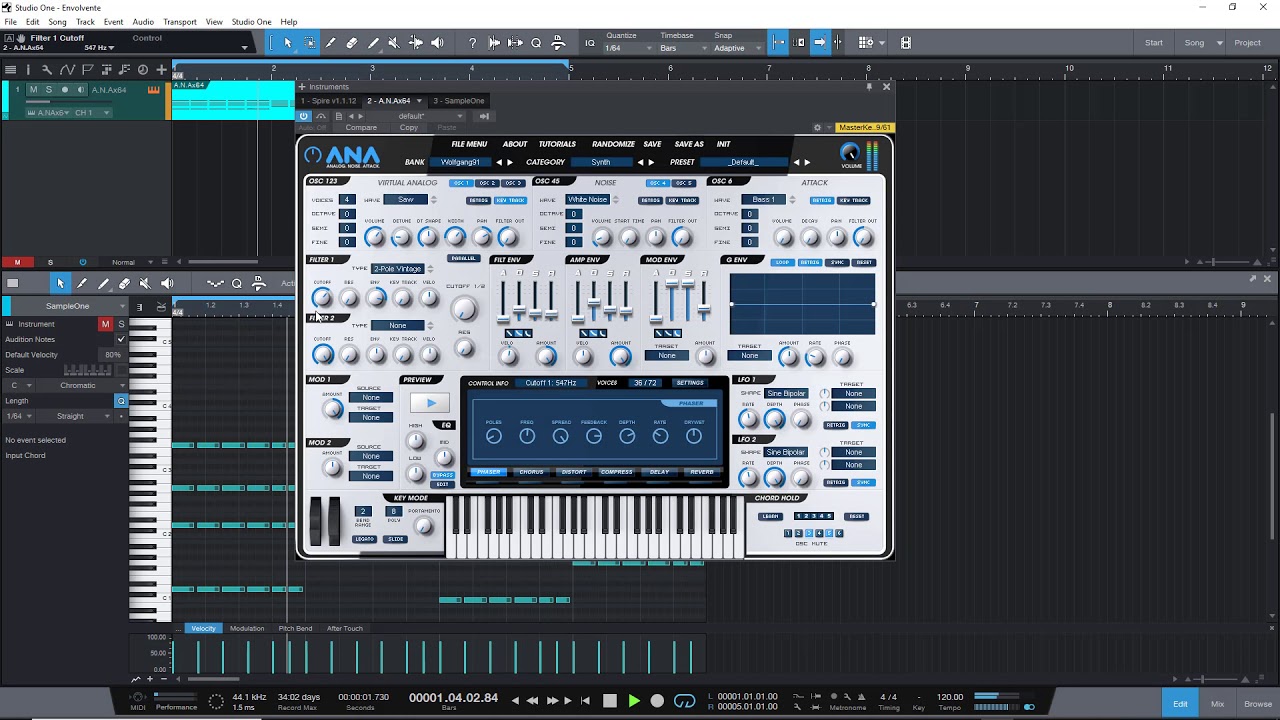
Task: Open the White Noise wave dropdown
Action: (588, 200)
